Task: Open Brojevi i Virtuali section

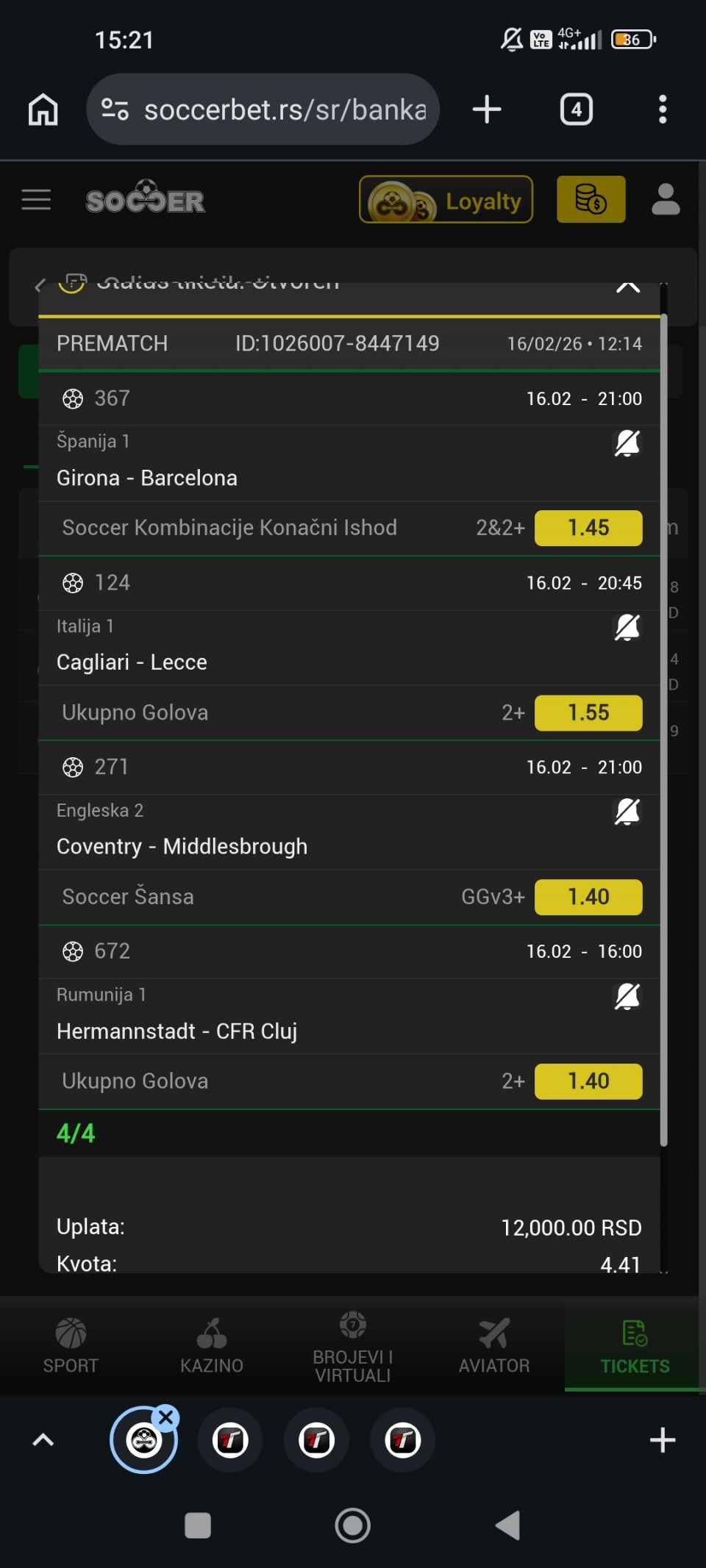Action: pyautogui.click(x=353, y=1345)
